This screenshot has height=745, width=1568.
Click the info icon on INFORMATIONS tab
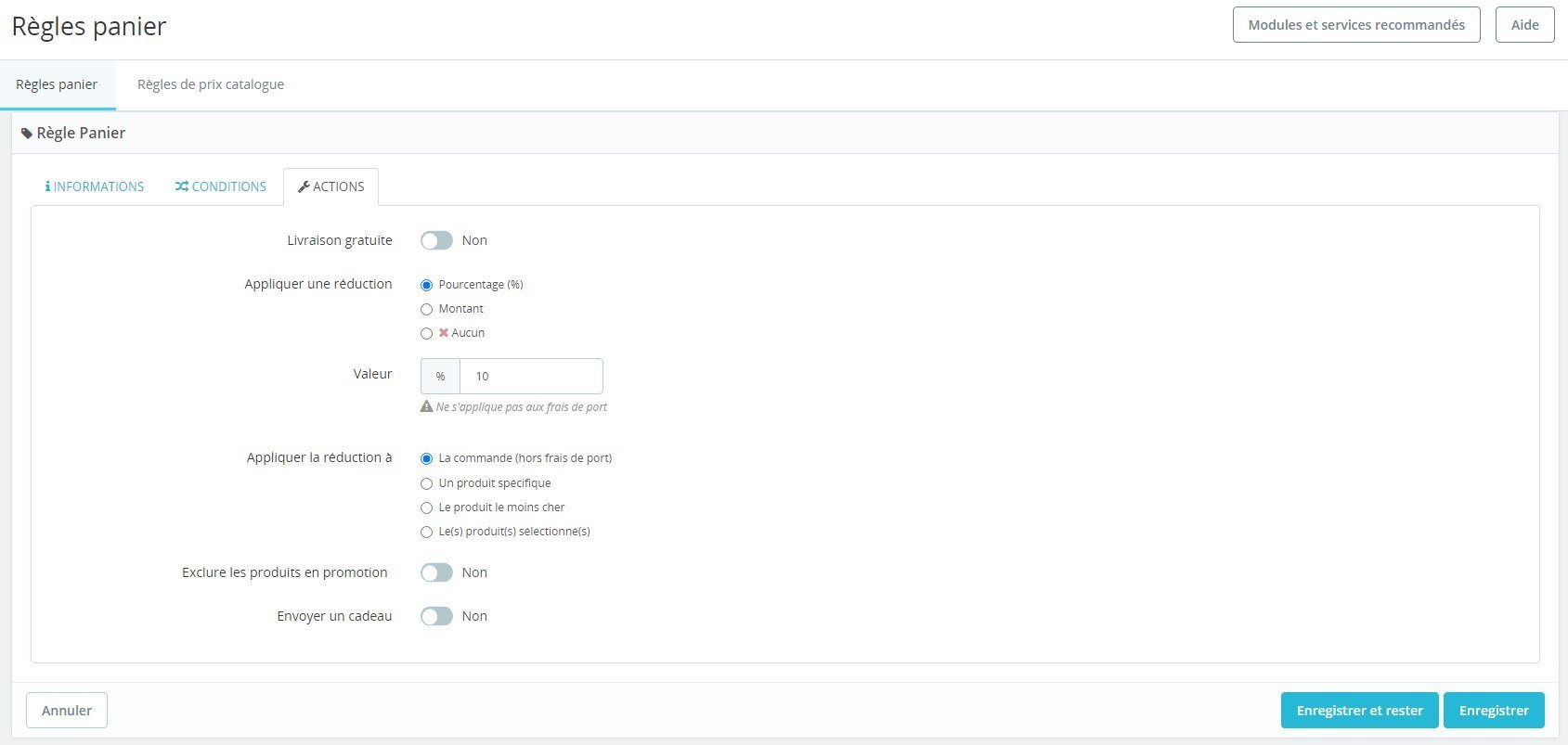point(47,186)
